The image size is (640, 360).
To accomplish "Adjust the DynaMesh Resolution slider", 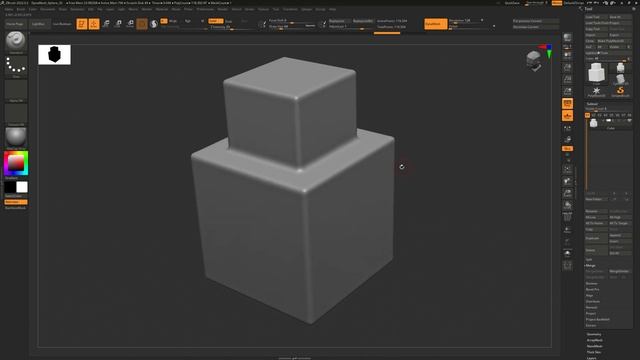I will click(x=466, y=20).
